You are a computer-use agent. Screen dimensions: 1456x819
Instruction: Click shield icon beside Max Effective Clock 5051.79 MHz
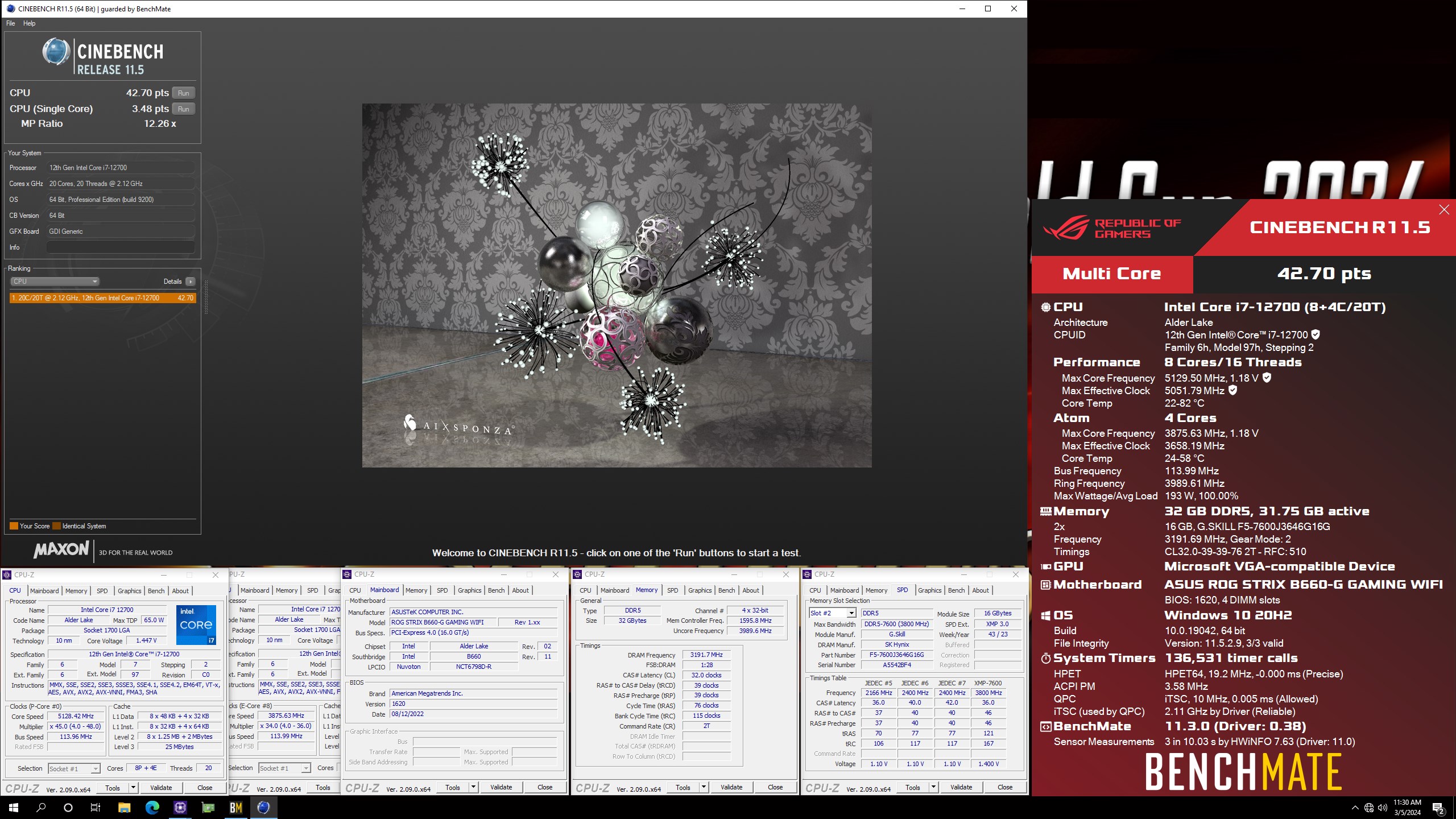tap(1232, 390)
